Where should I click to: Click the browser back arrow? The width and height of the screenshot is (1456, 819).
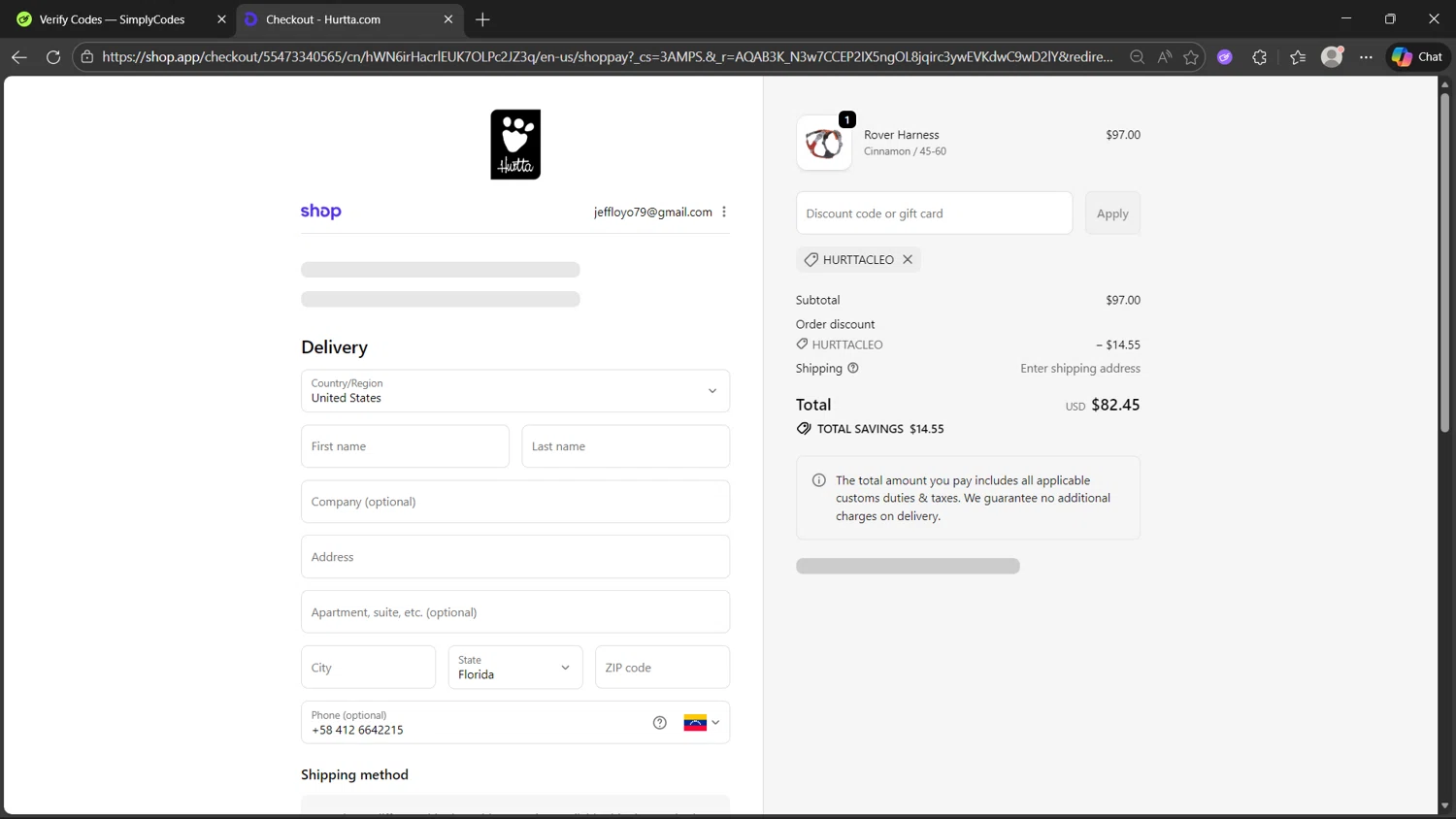19,57
